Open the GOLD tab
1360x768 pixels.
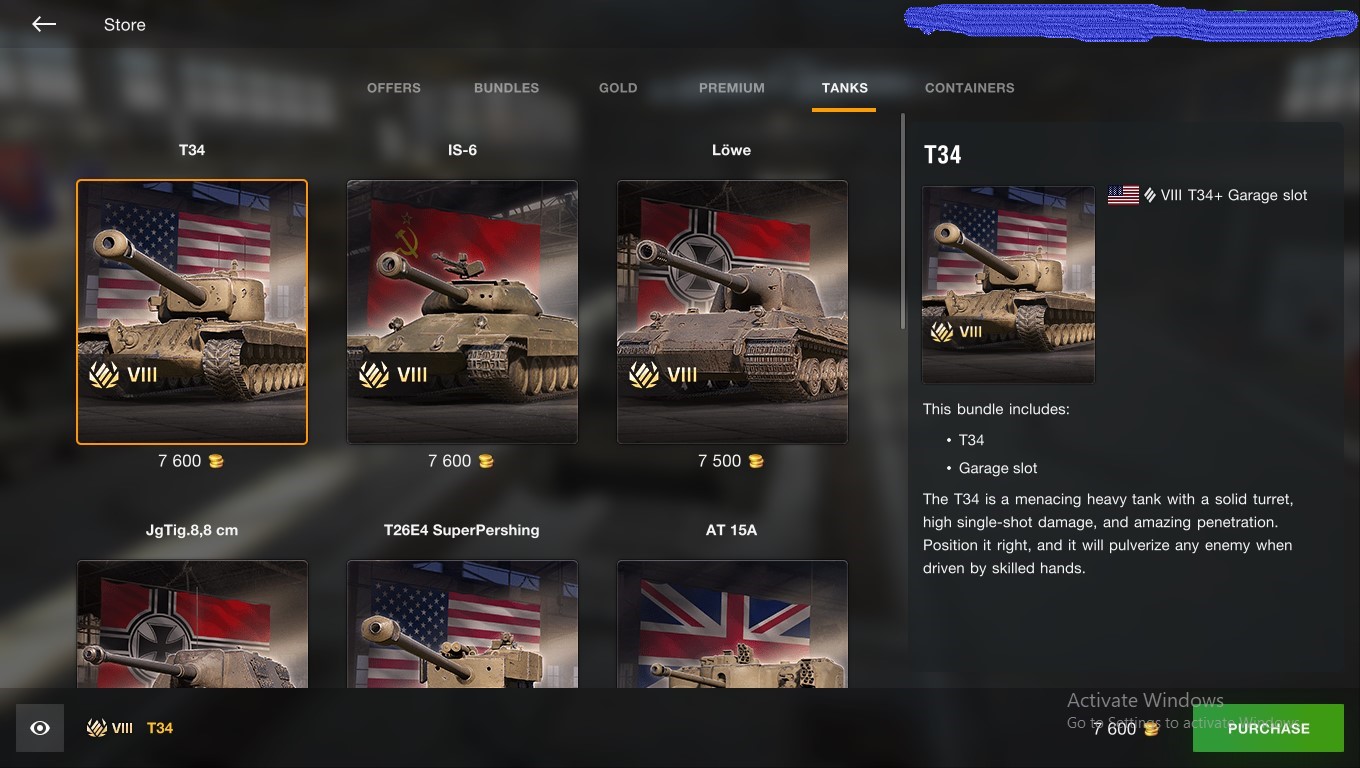[x=618, y=88]
